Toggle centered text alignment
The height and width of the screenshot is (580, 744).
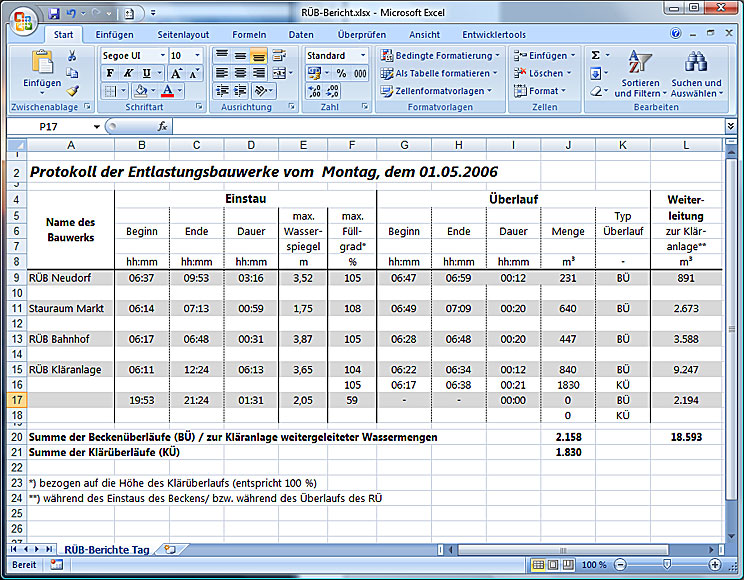pyautogui.click(x=241, y=73)
